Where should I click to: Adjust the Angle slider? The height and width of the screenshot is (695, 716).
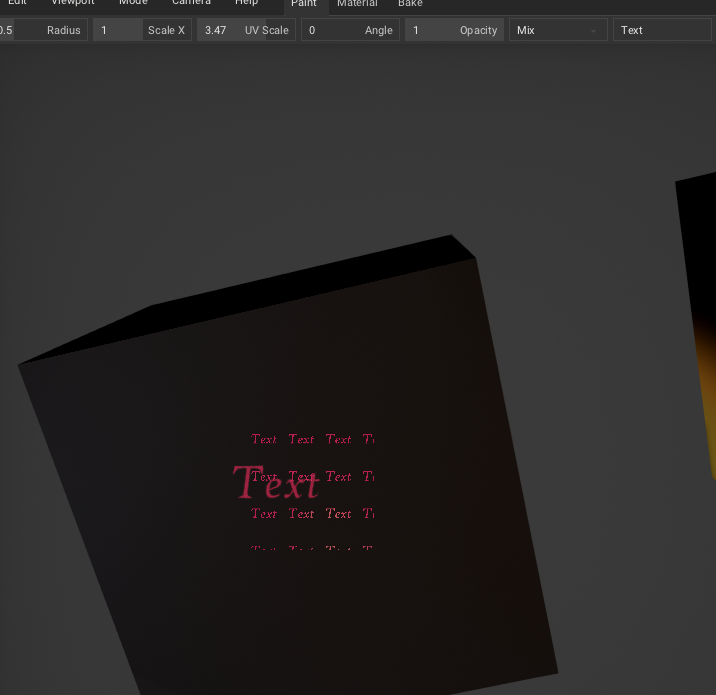350,30
